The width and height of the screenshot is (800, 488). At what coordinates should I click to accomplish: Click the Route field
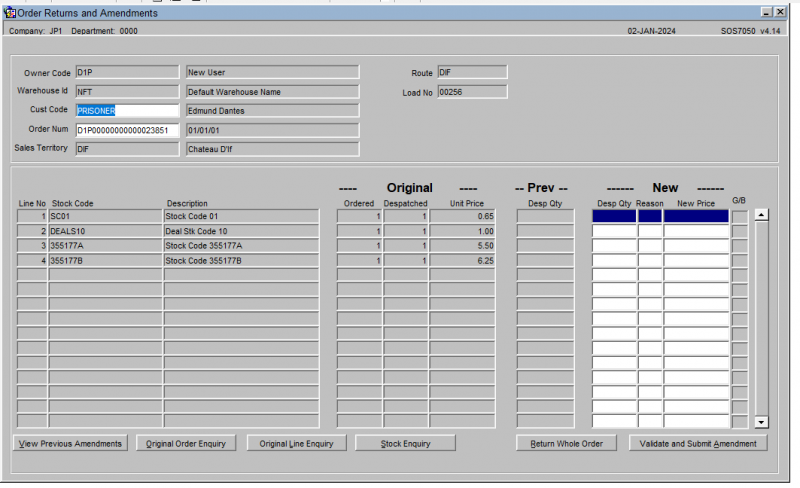click(472, 72)
